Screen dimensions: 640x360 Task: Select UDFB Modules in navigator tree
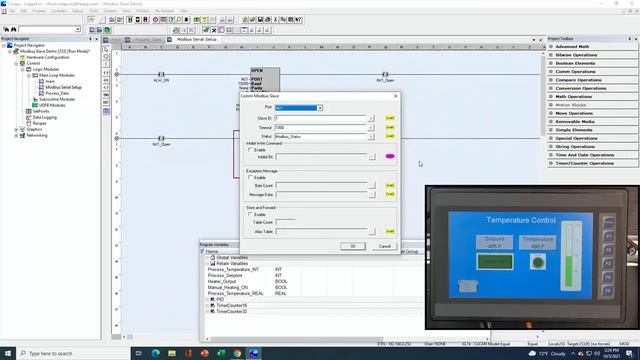(x=52, y=105)
